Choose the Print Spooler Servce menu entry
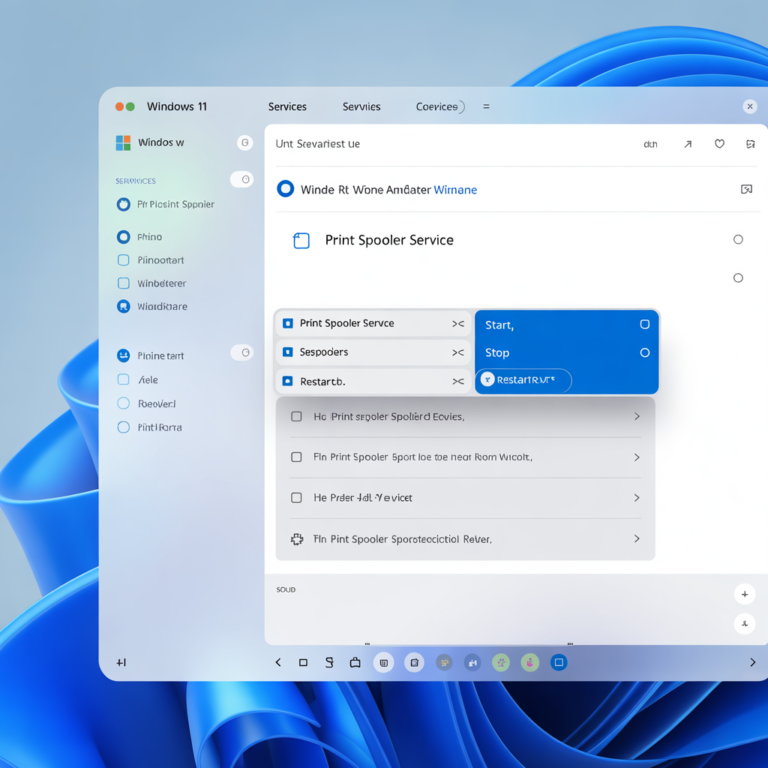768x768 pixels. 373,323
